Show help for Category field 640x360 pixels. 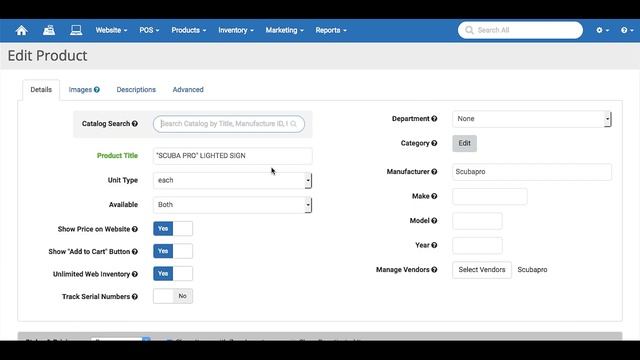click(434, 143)
